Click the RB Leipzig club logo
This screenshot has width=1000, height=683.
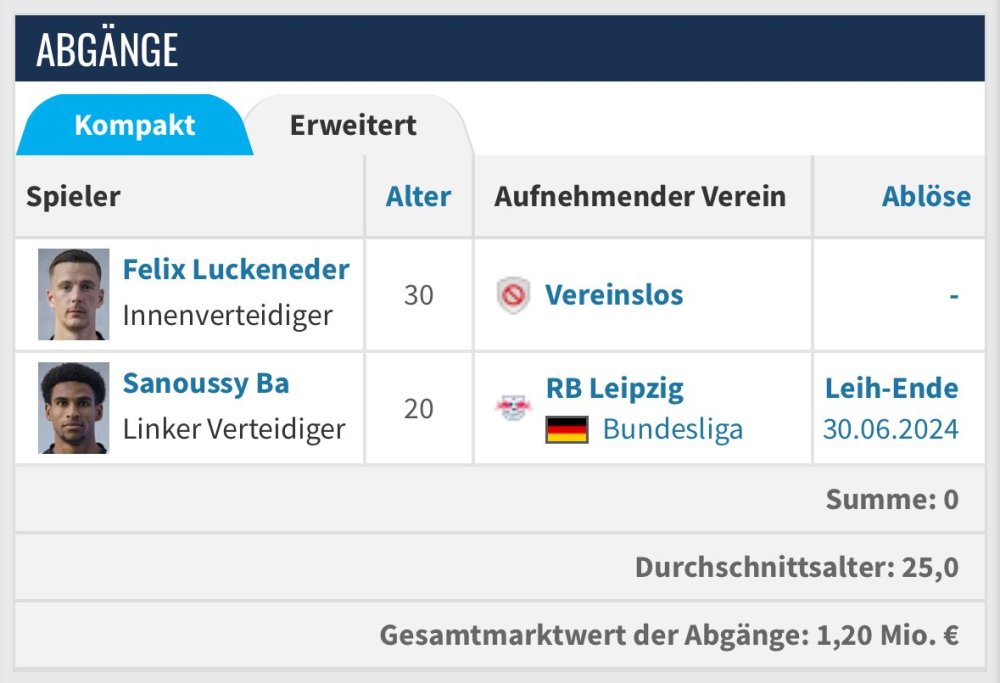(513, 407)
